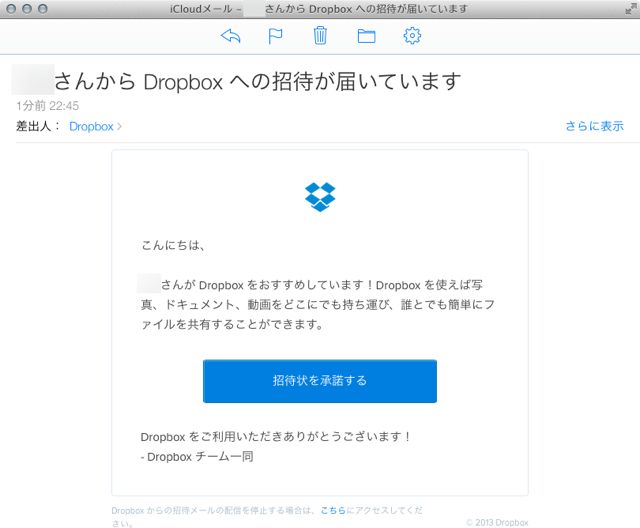Click the こんにちは greeting text
This screenshot has width=640, height=528.
173,245
